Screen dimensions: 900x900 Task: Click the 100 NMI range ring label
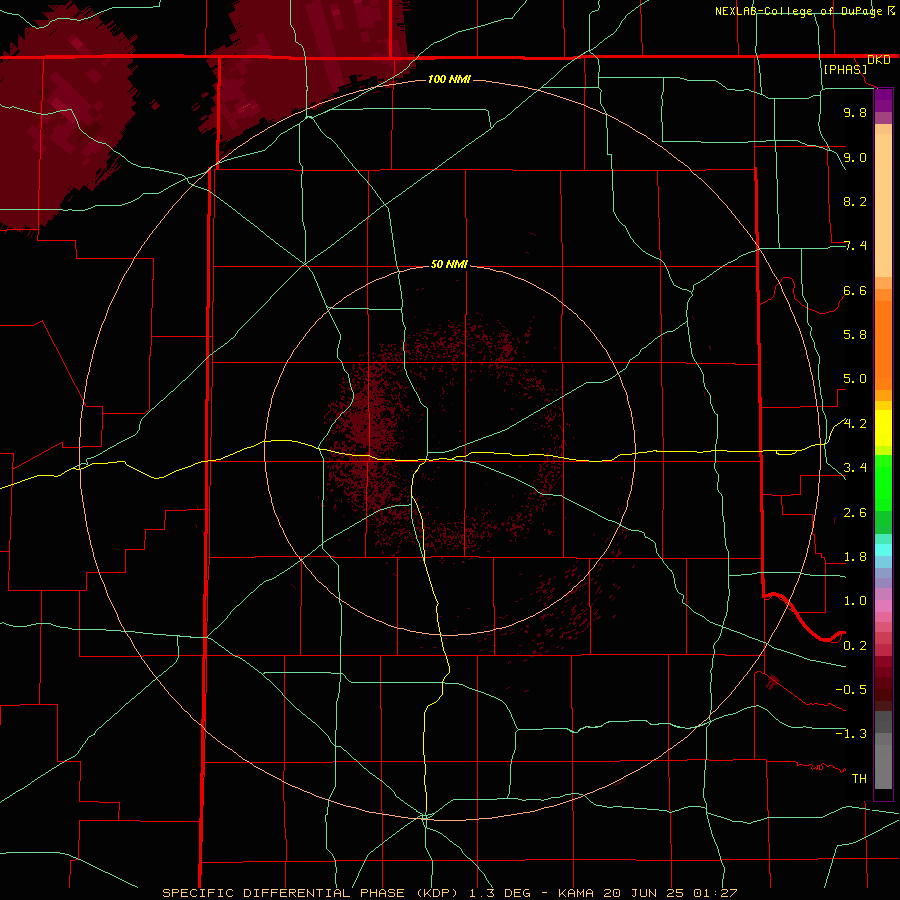[x=449, y=79]
